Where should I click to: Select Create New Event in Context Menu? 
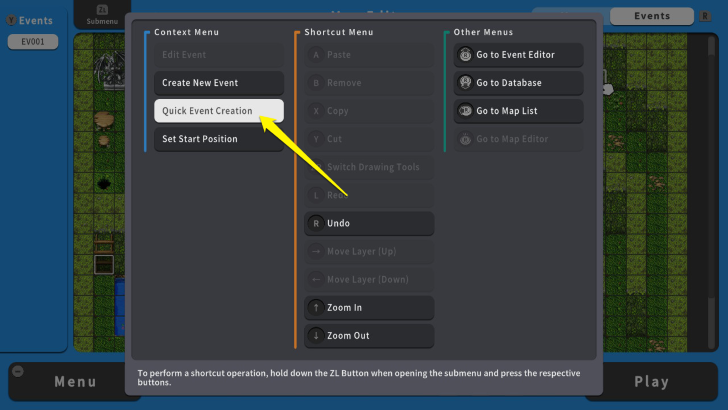219,83
